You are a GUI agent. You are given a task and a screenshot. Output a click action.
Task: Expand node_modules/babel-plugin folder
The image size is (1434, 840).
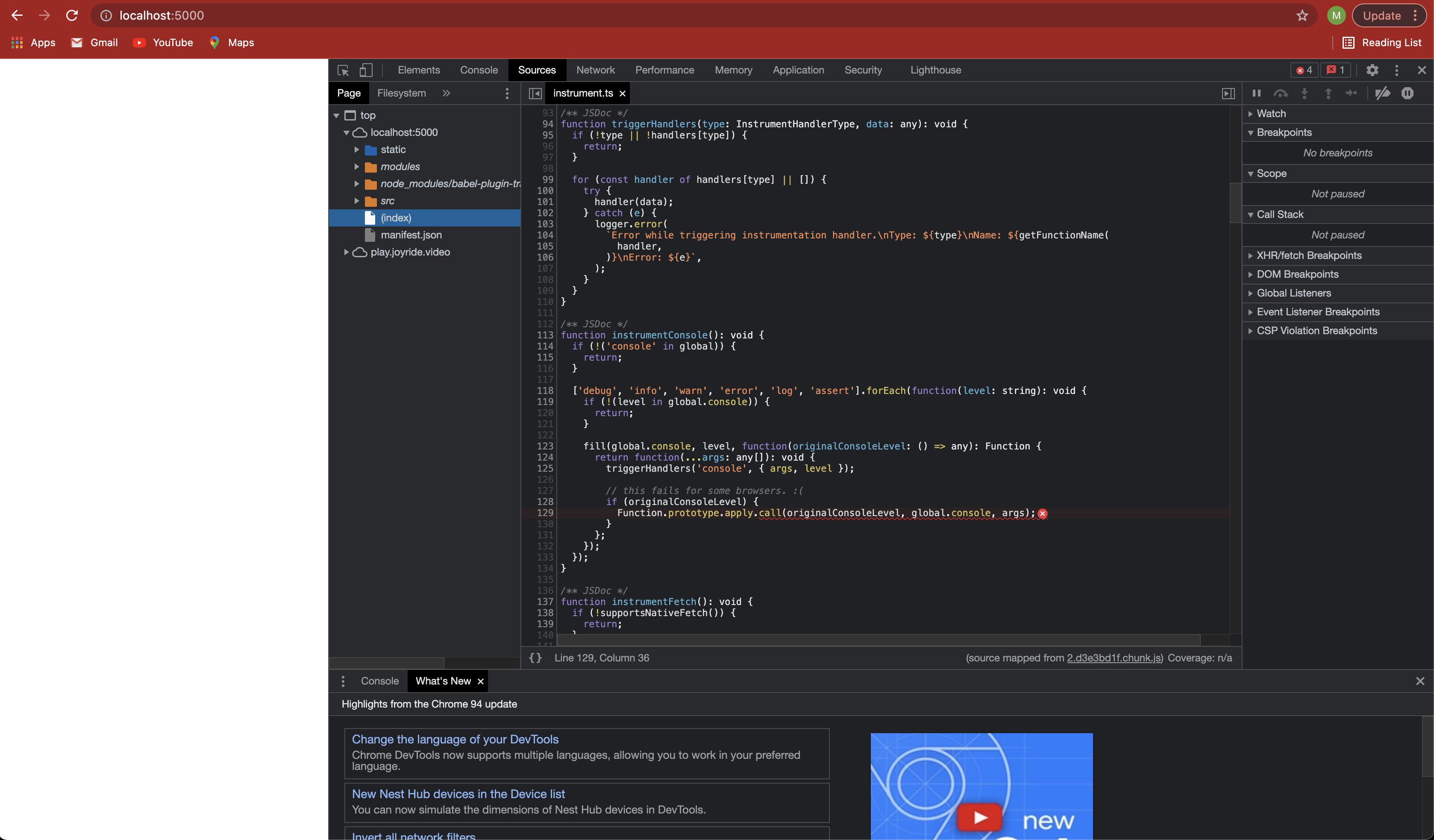(357, 184)
